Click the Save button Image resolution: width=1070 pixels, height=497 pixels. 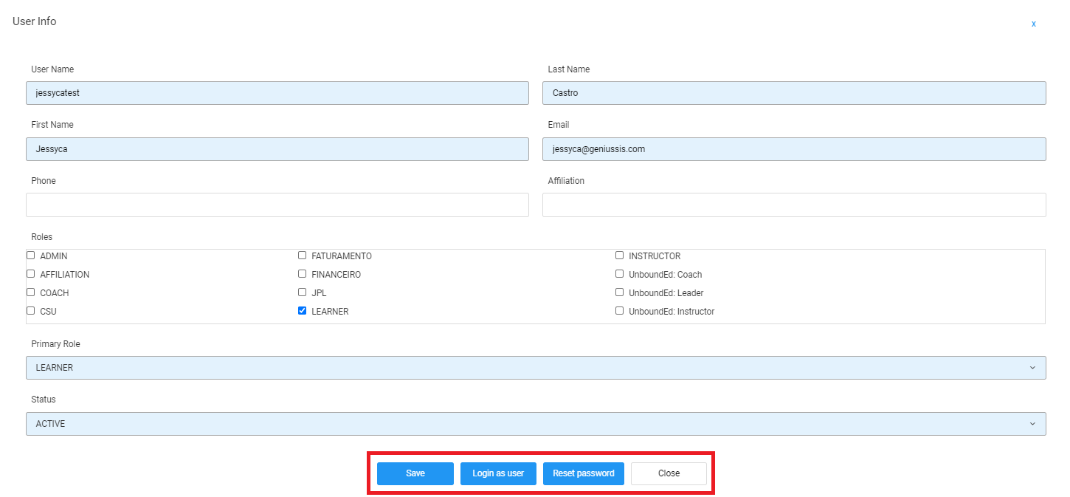coord(415,473)
